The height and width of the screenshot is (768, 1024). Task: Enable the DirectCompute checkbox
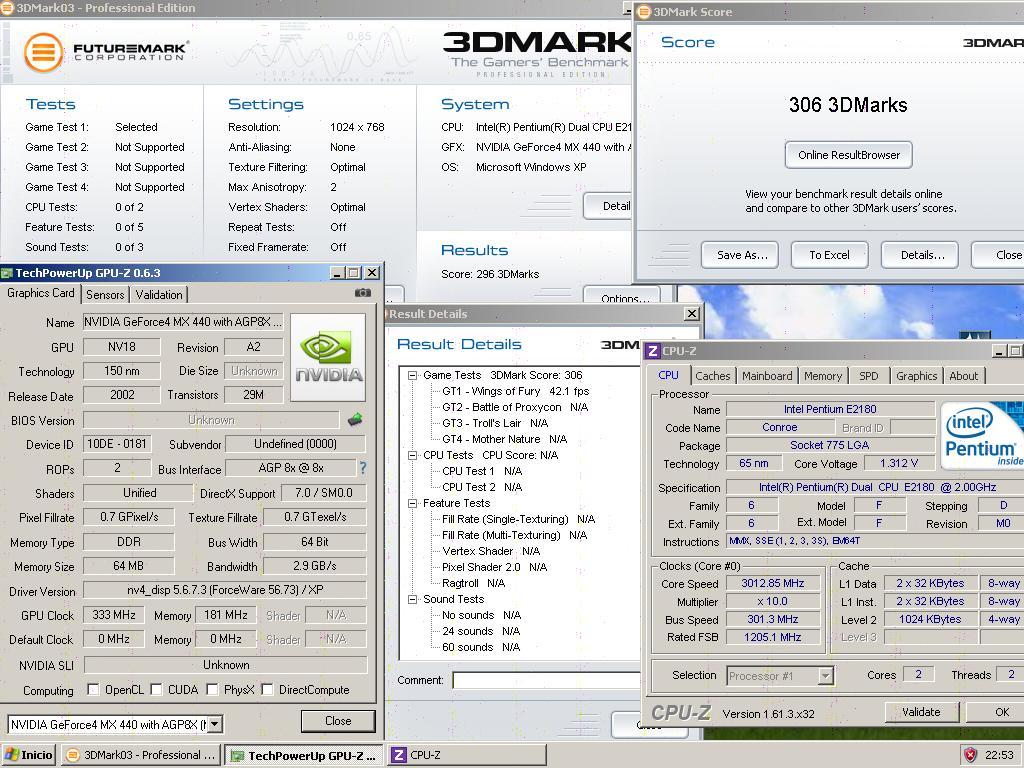267,690
